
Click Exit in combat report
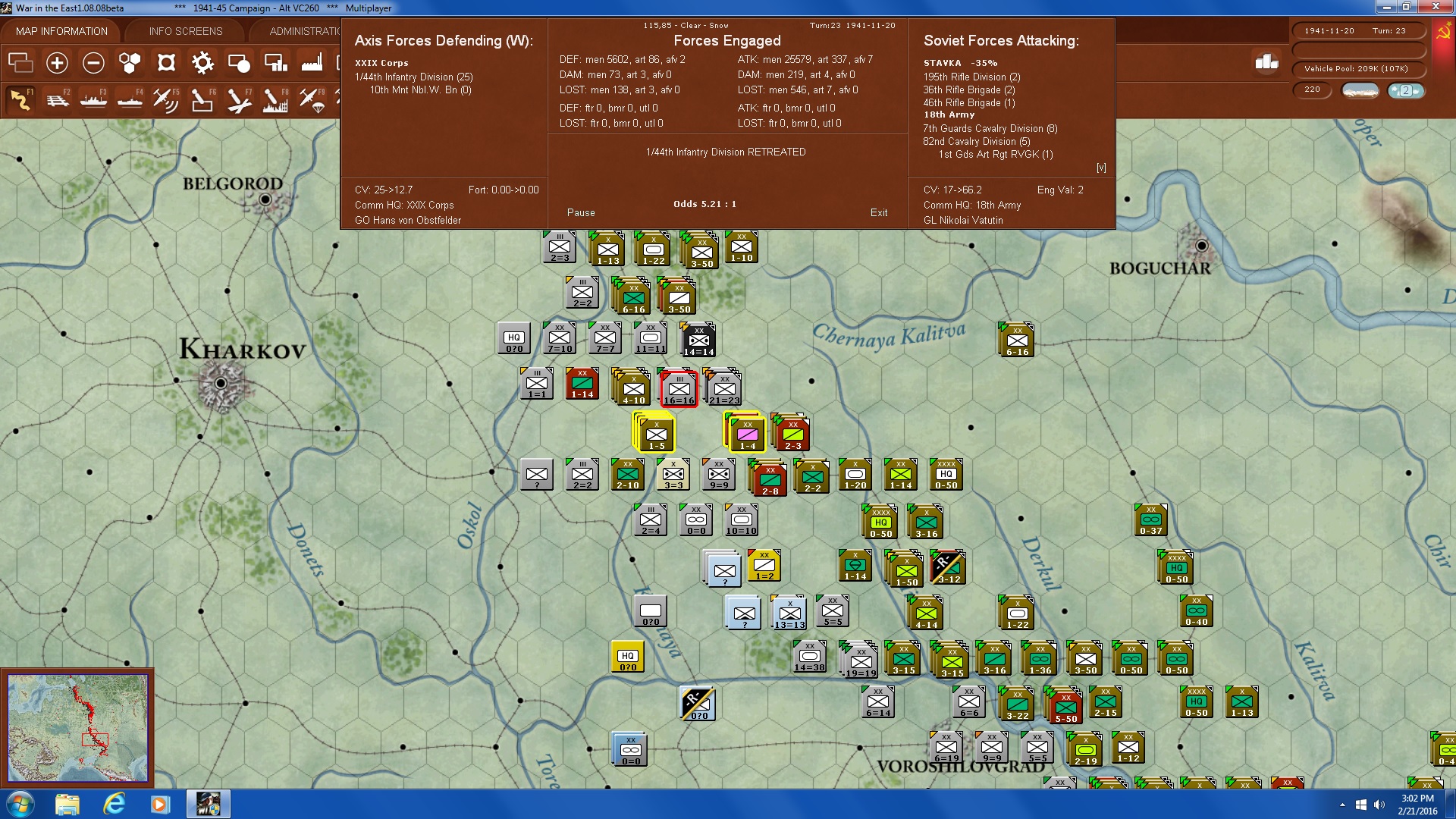click(879, 213)
